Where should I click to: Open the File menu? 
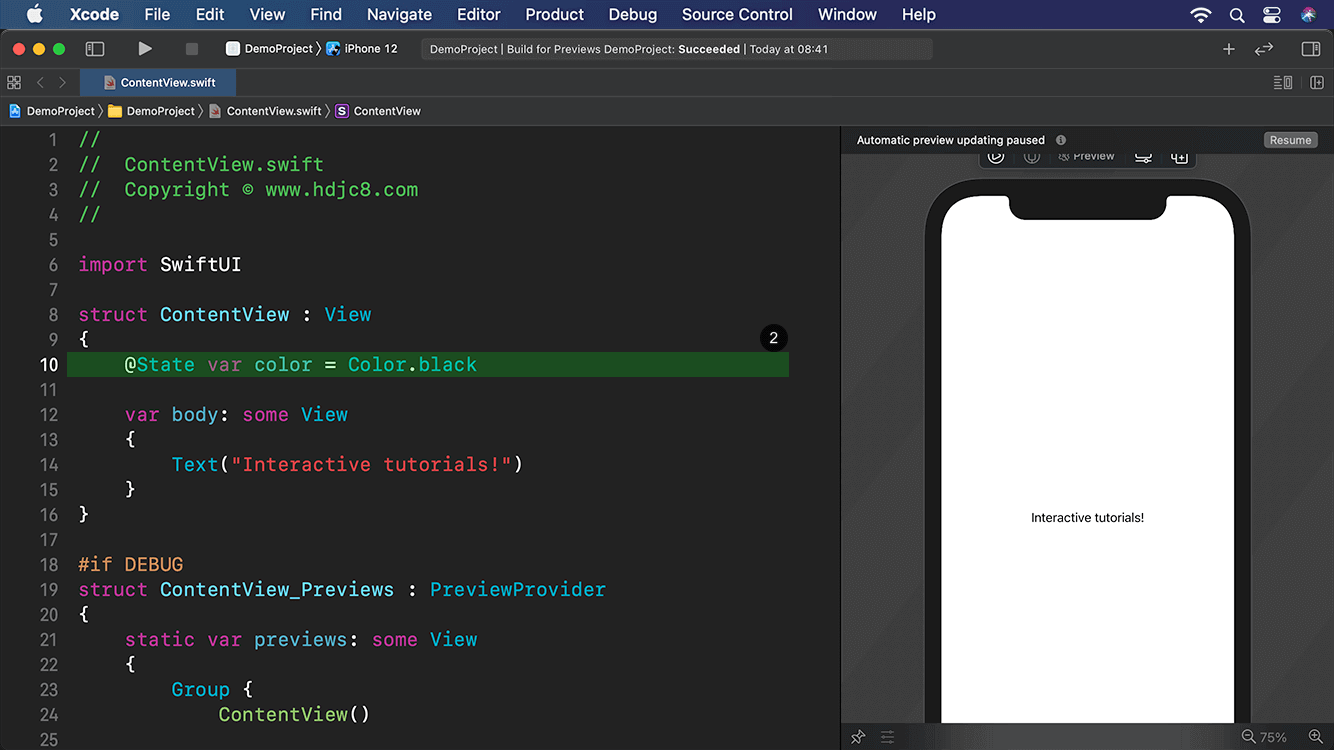(x=157, y=14)
